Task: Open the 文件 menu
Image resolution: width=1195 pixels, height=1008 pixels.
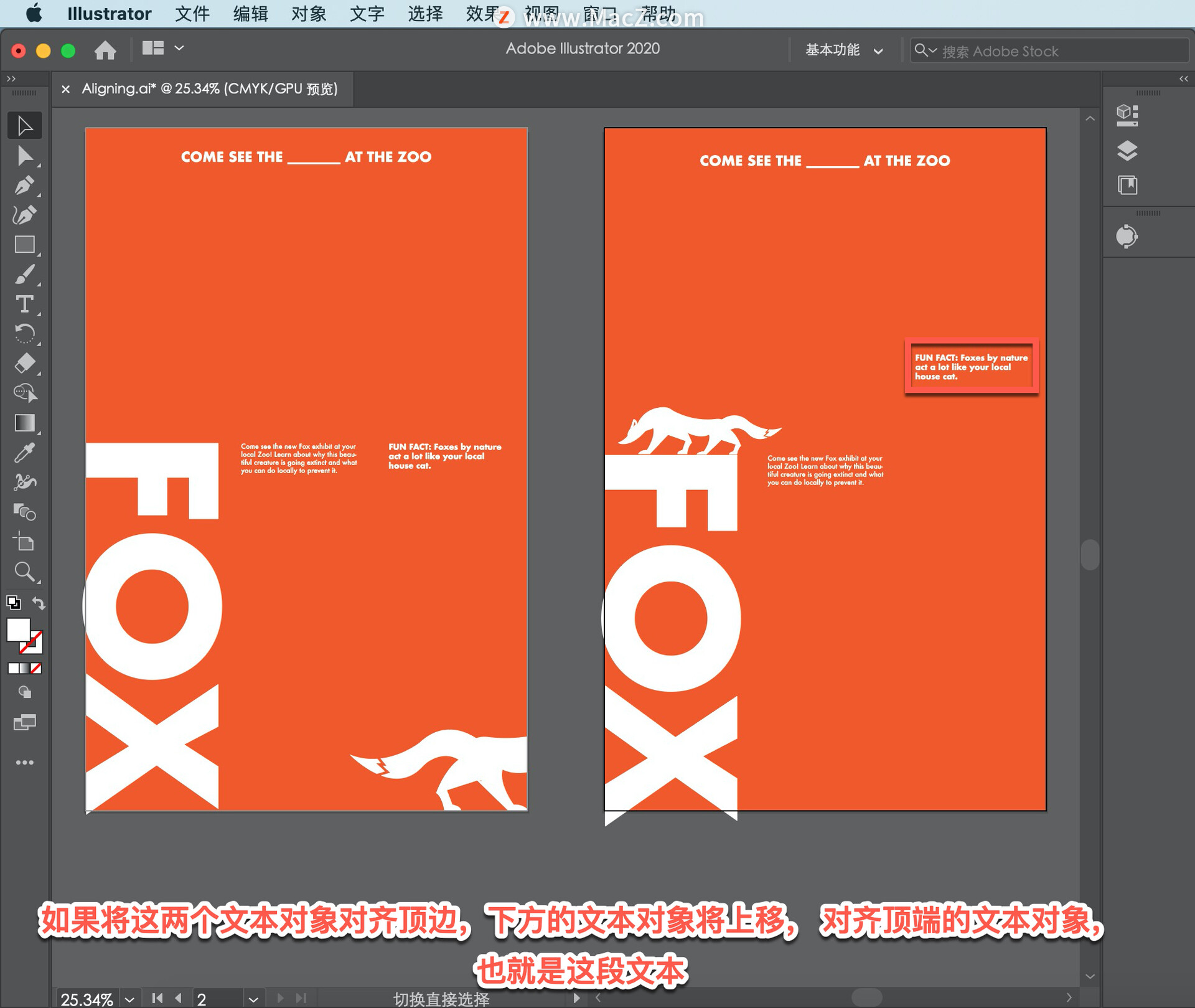Action: [x=192, y=13]
